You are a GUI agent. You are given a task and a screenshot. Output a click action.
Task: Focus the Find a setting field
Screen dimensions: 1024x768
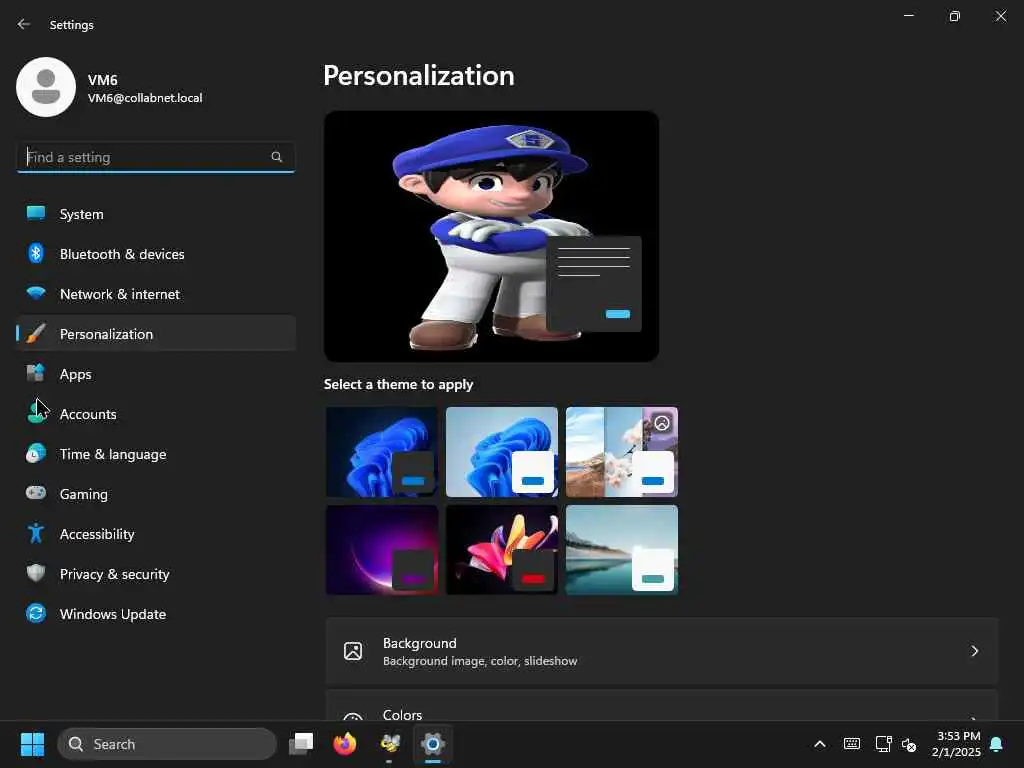click(x=155, y=157)
